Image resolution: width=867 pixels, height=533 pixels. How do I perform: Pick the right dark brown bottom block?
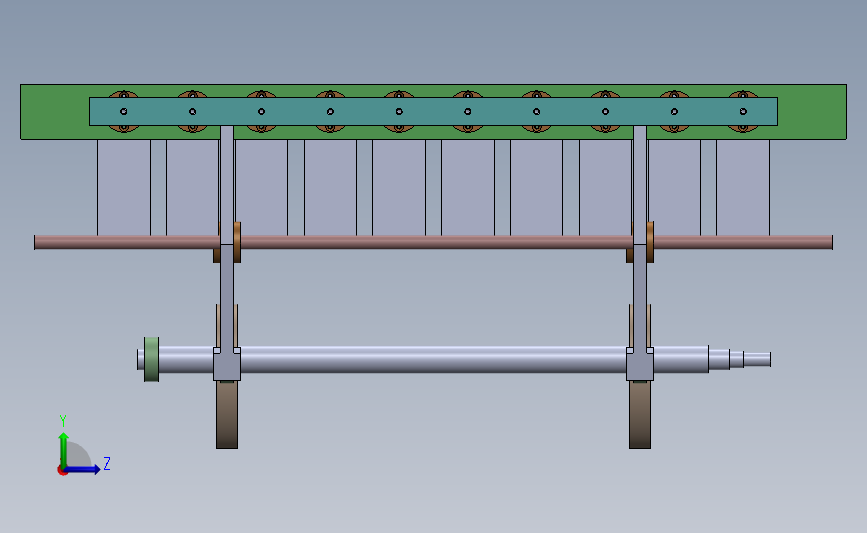[640, 415]
